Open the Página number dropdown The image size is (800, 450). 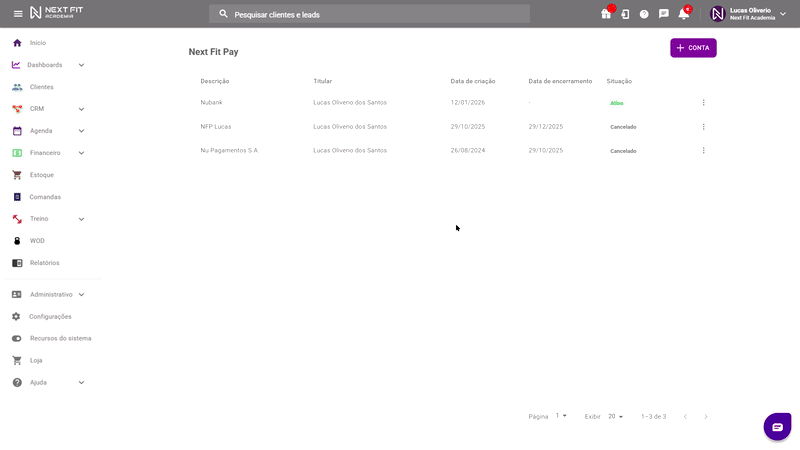[x=561, y=416]
